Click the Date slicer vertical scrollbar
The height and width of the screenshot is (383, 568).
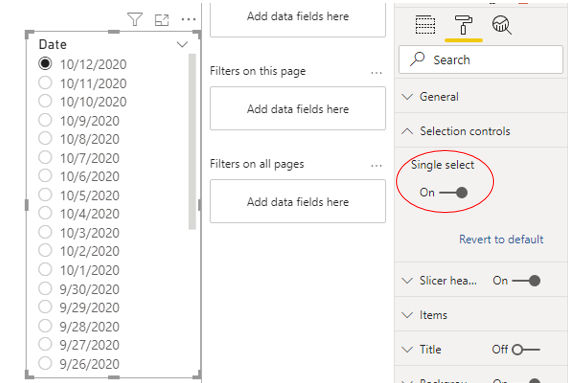click(x=192, y=141)
